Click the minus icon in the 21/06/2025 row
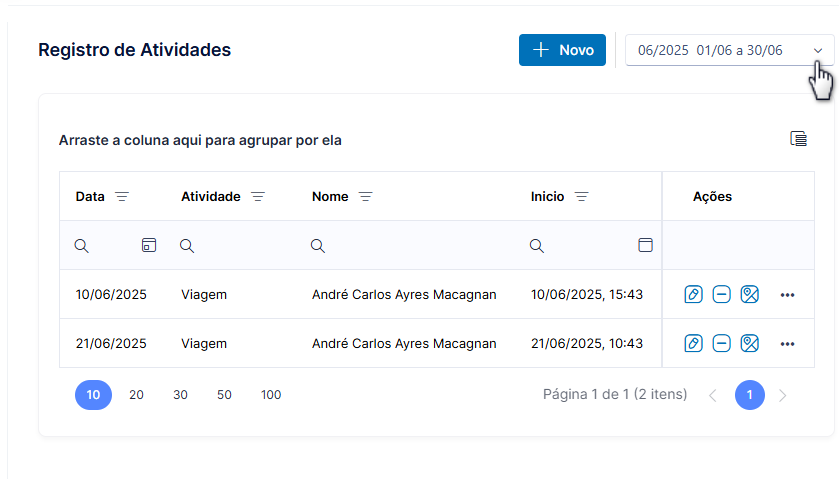Image resolution: width=839 pixels, height=479 pixels. (x=721, y=344)
